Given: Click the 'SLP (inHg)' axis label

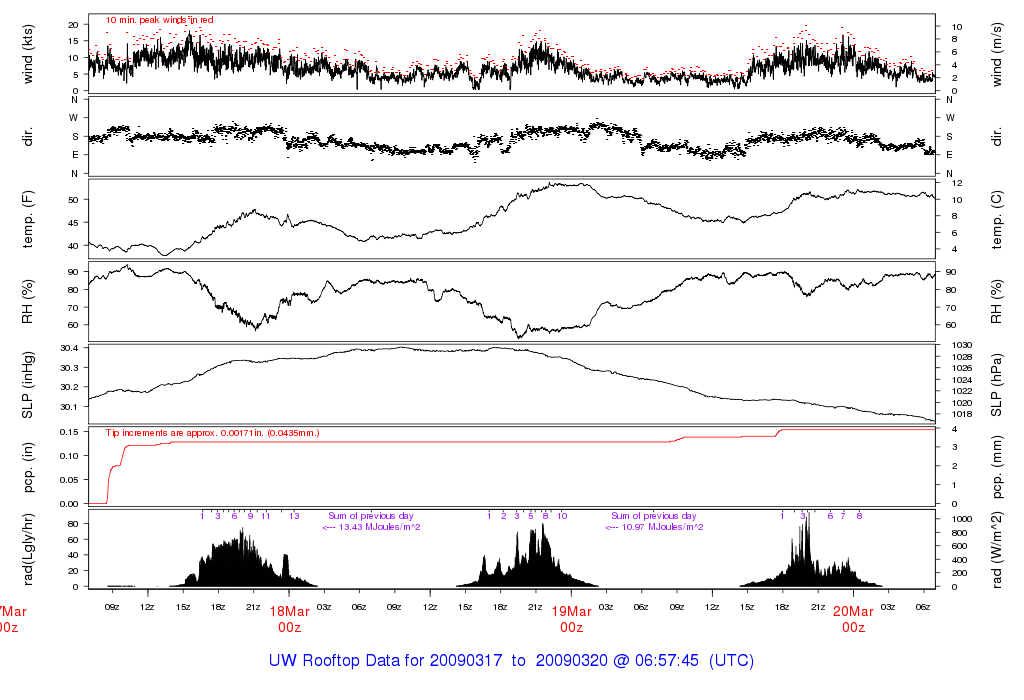Looking at the screenshot, I should pyautogui.click(x=27, y=385).
